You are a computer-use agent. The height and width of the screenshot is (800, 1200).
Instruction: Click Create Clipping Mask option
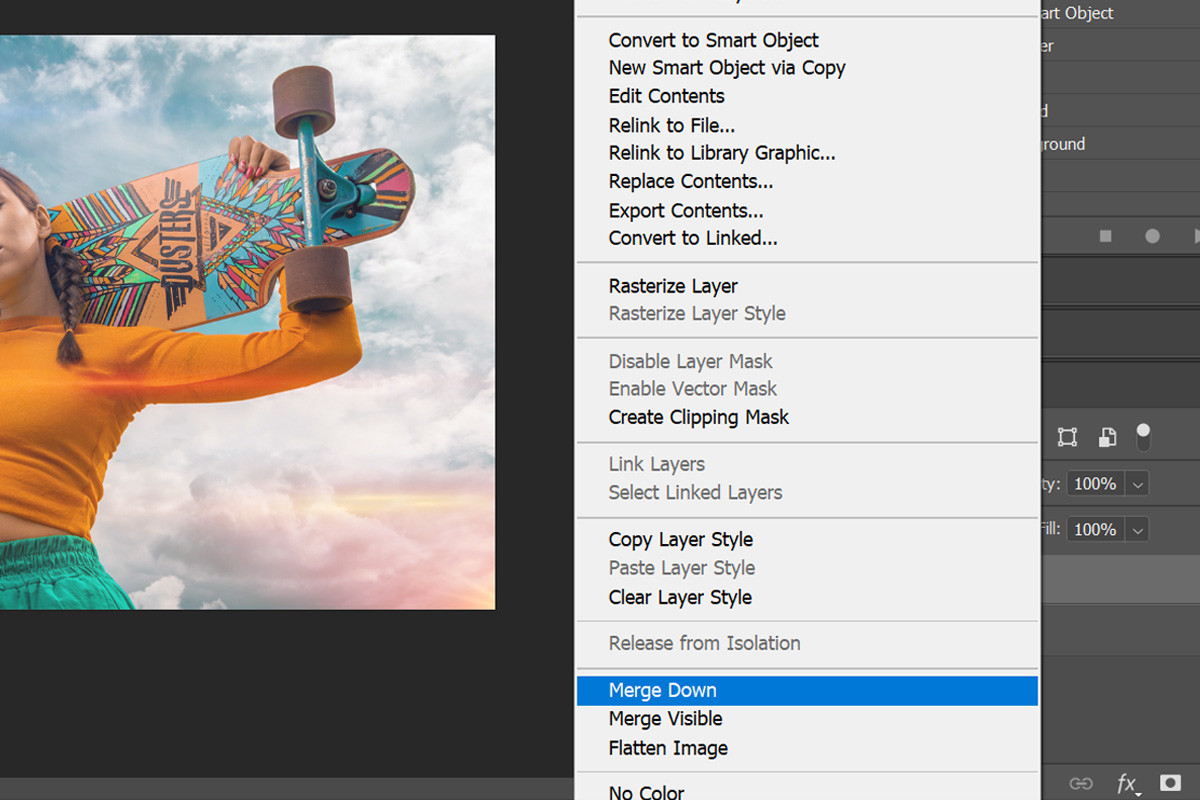pyautogui.click(x=698, y=417)
